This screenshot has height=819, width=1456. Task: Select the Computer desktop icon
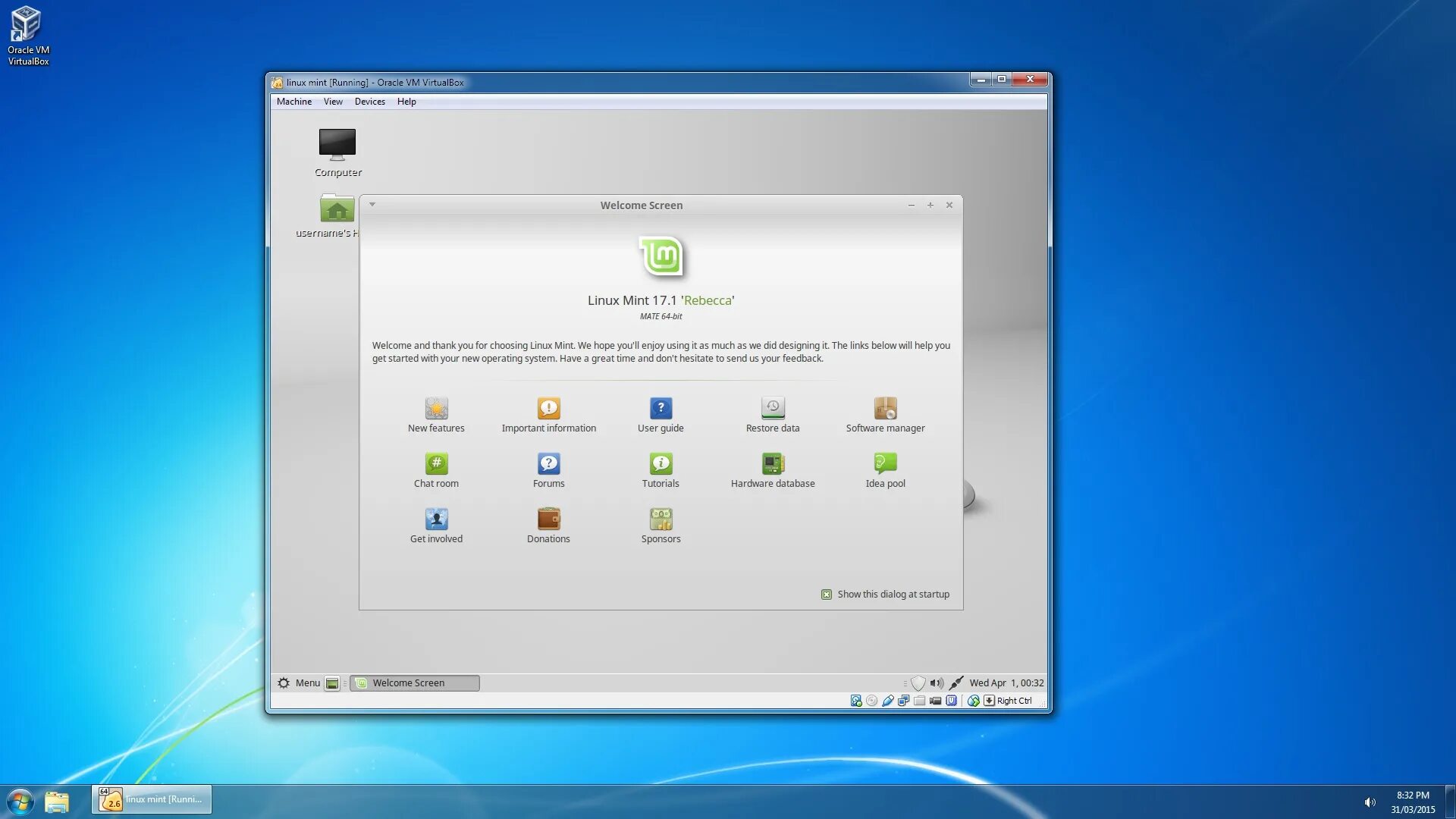[x=337, y=152]
